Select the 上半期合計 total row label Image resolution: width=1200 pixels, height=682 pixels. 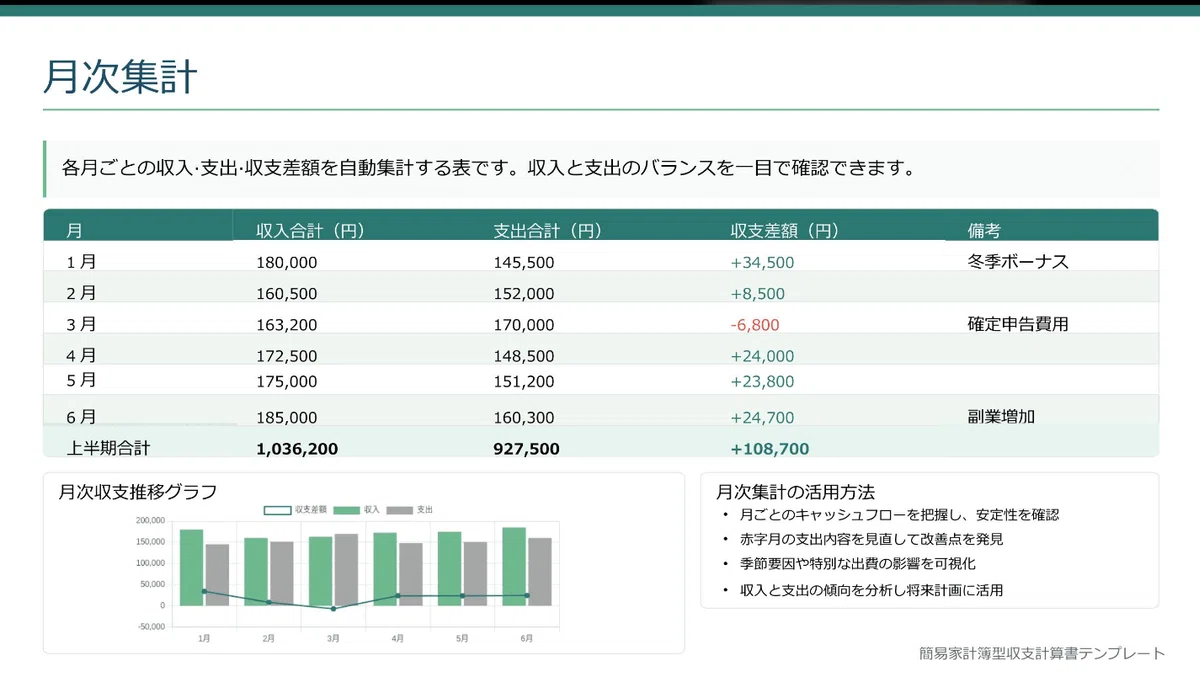tap(108, 449)
